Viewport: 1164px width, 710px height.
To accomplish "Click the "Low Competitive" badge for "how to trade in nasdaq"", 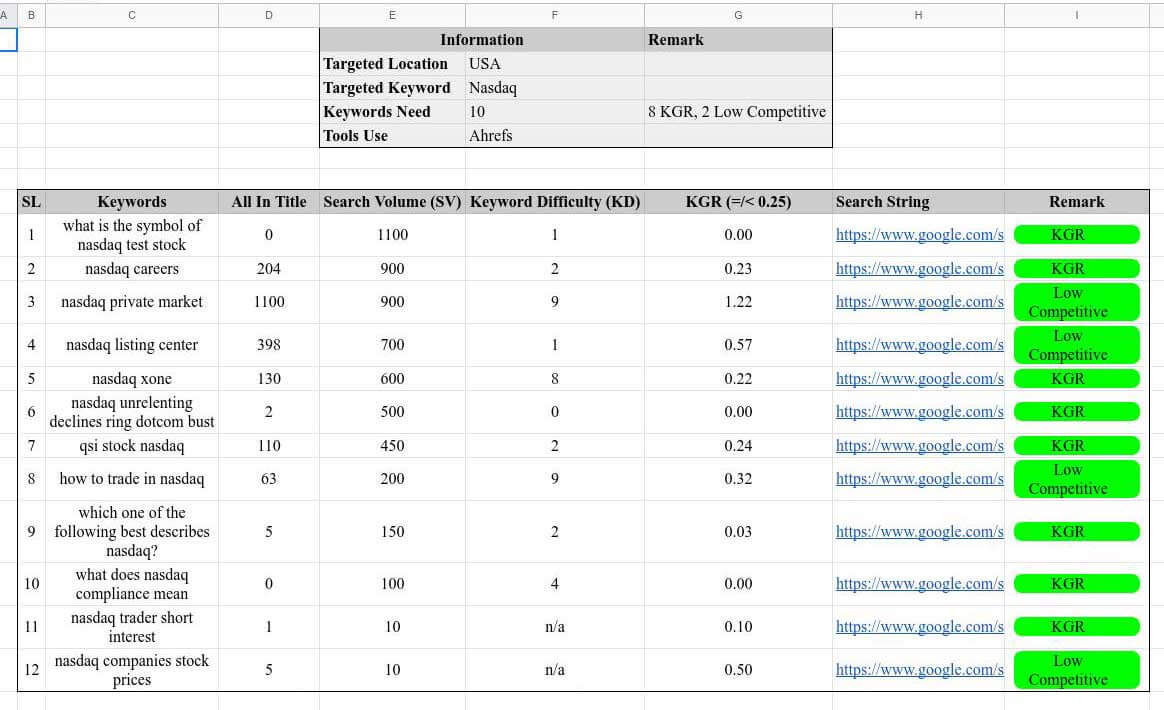I will point(1076,479).
